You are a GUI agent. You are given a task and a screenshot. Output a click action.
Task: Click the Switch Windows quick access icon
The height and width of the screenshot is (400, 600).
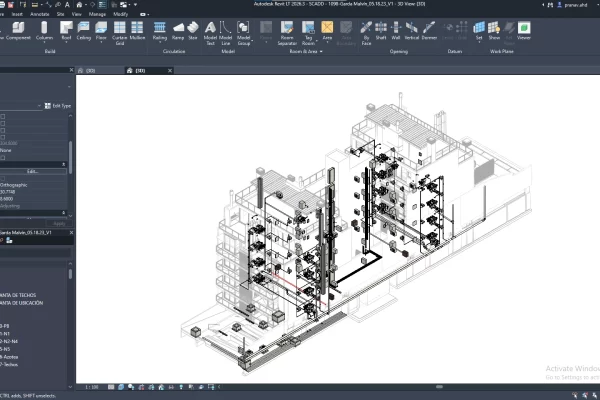tap(123, 5)
